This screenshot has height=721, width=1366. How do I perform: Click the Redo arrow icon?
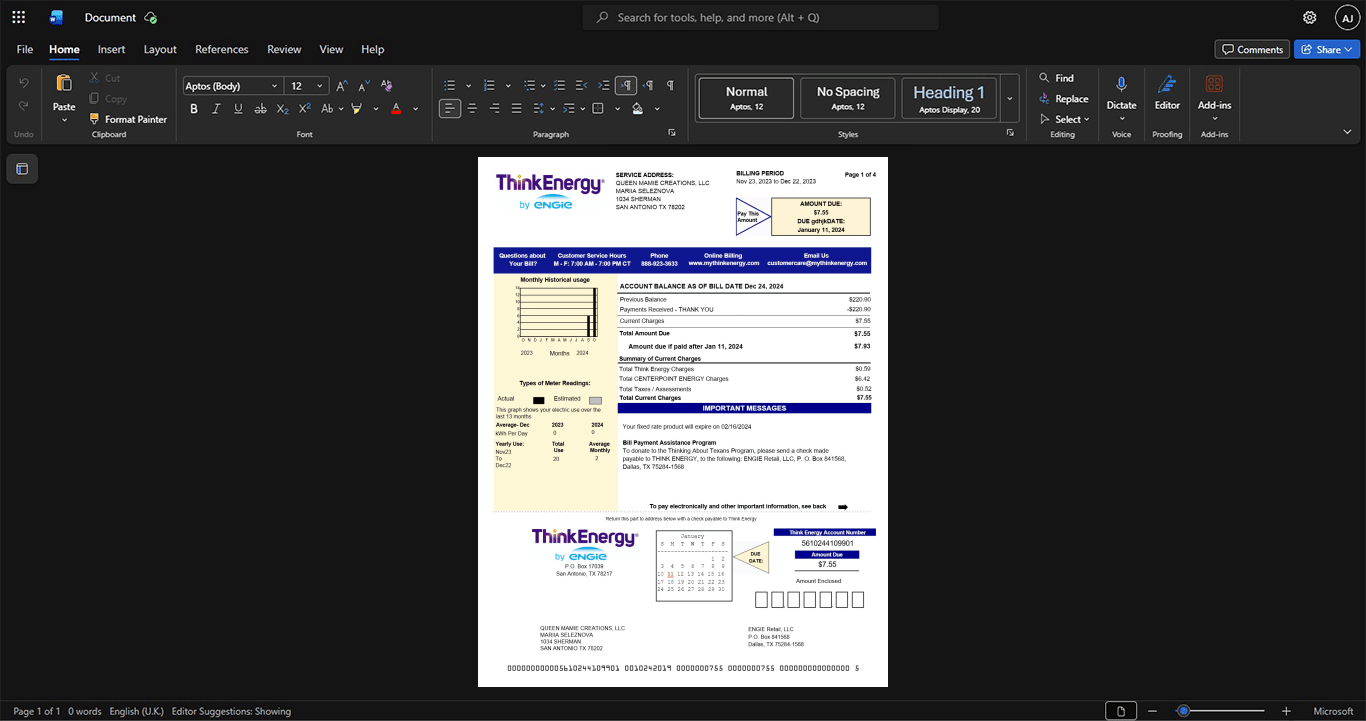click(24, 106)
